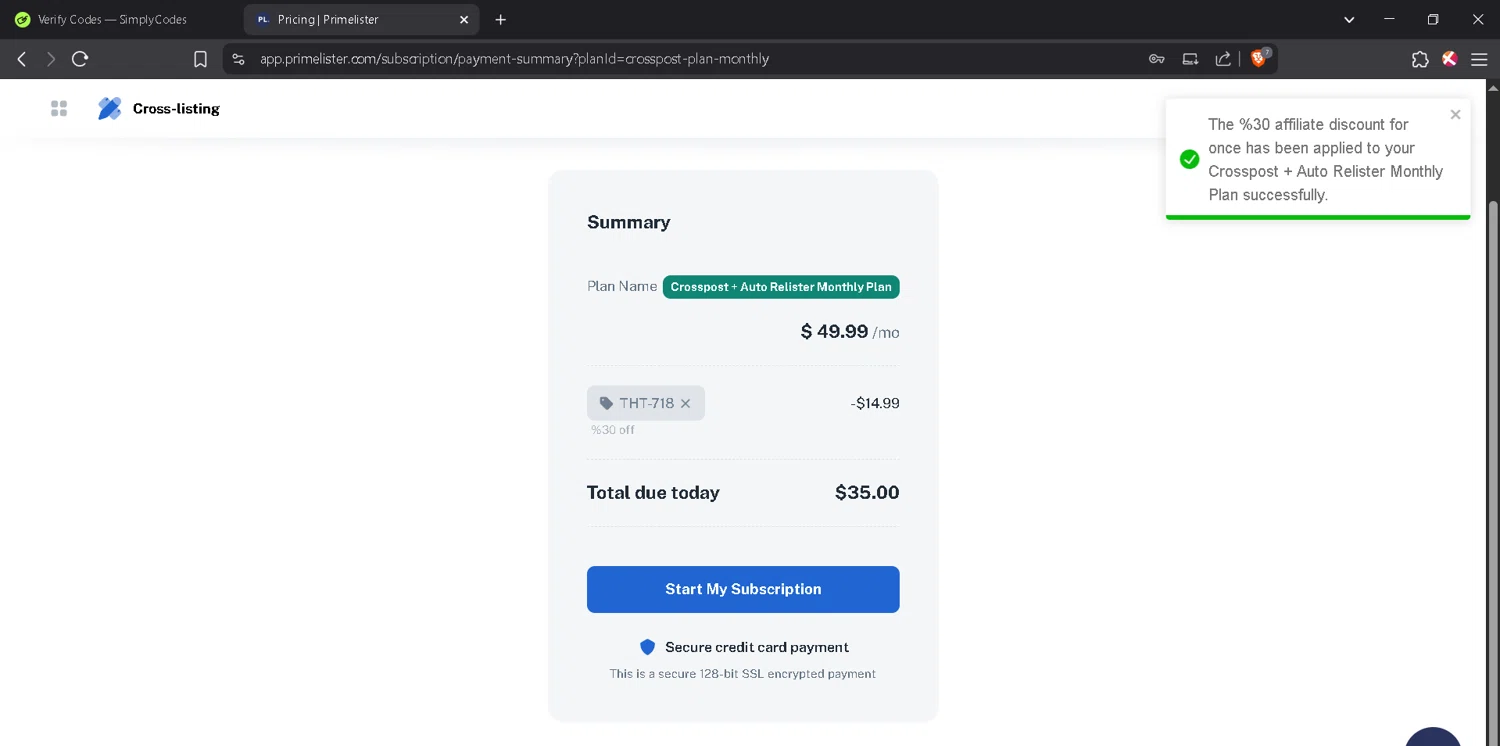Screen dimensions: 1500x746
Task: Click the %30 off label
Action: tap(612, 430)
